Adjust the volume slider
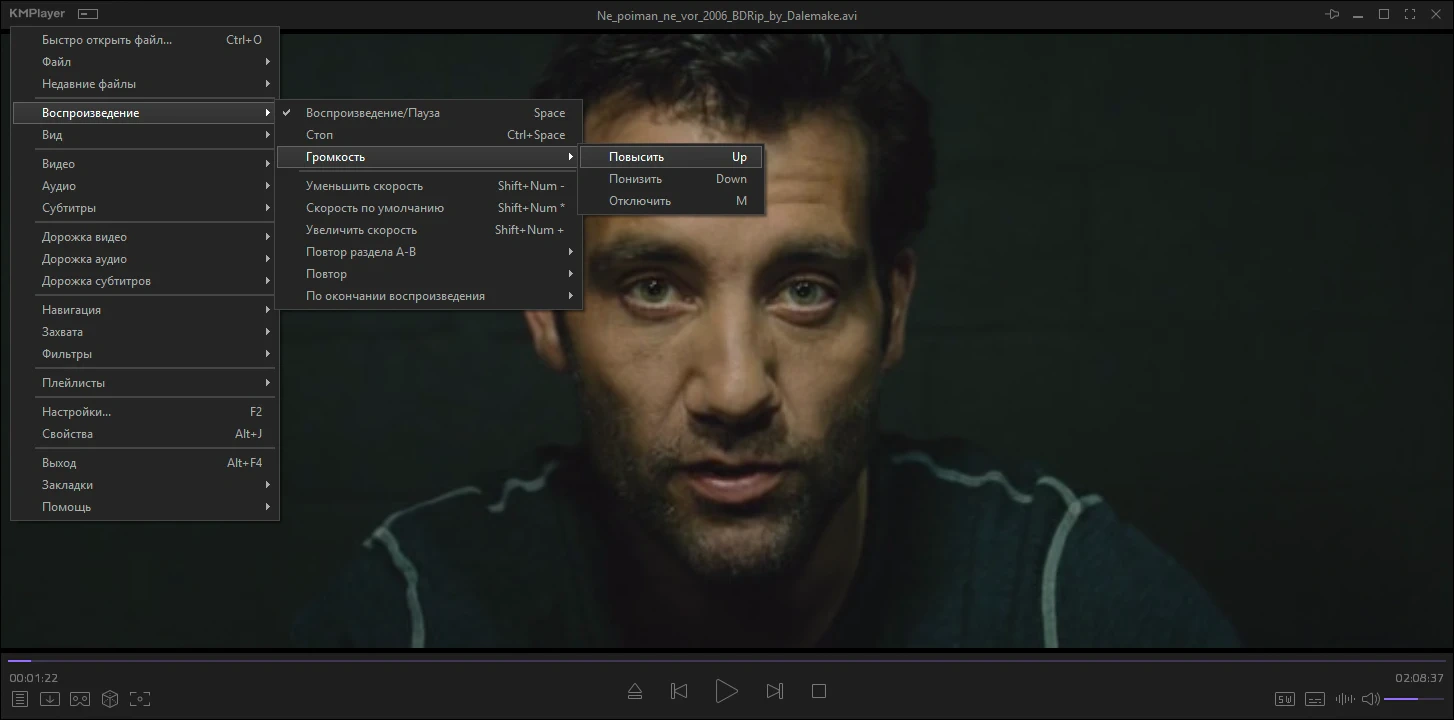1454x720 pixels. 1414,699
